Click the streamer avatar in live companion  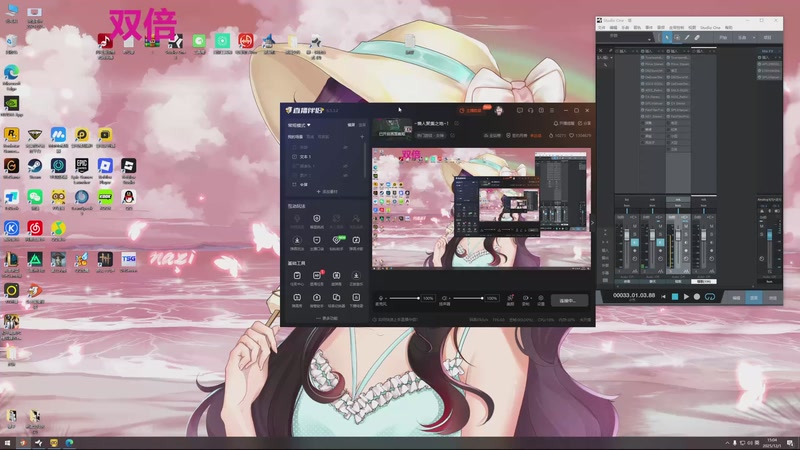pyautogui.click(x=499, y=110)
